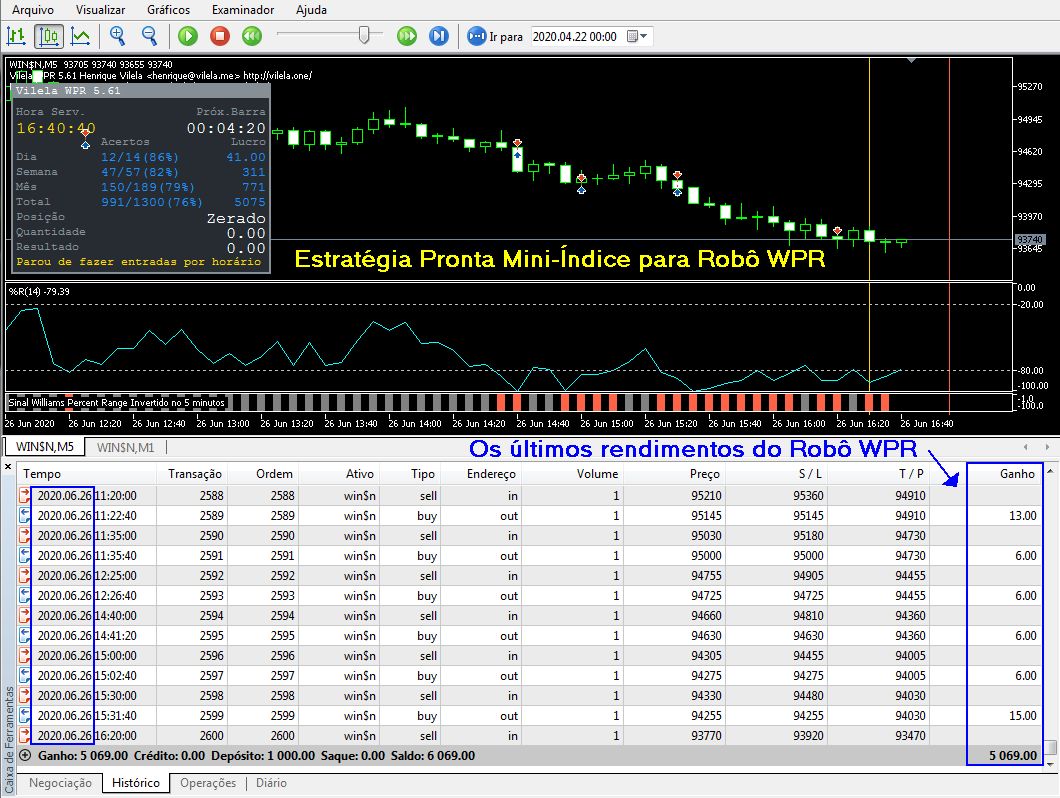
Task: Switch to WIN$N,M5 chart tab
Action: click(x=45, y=447)
